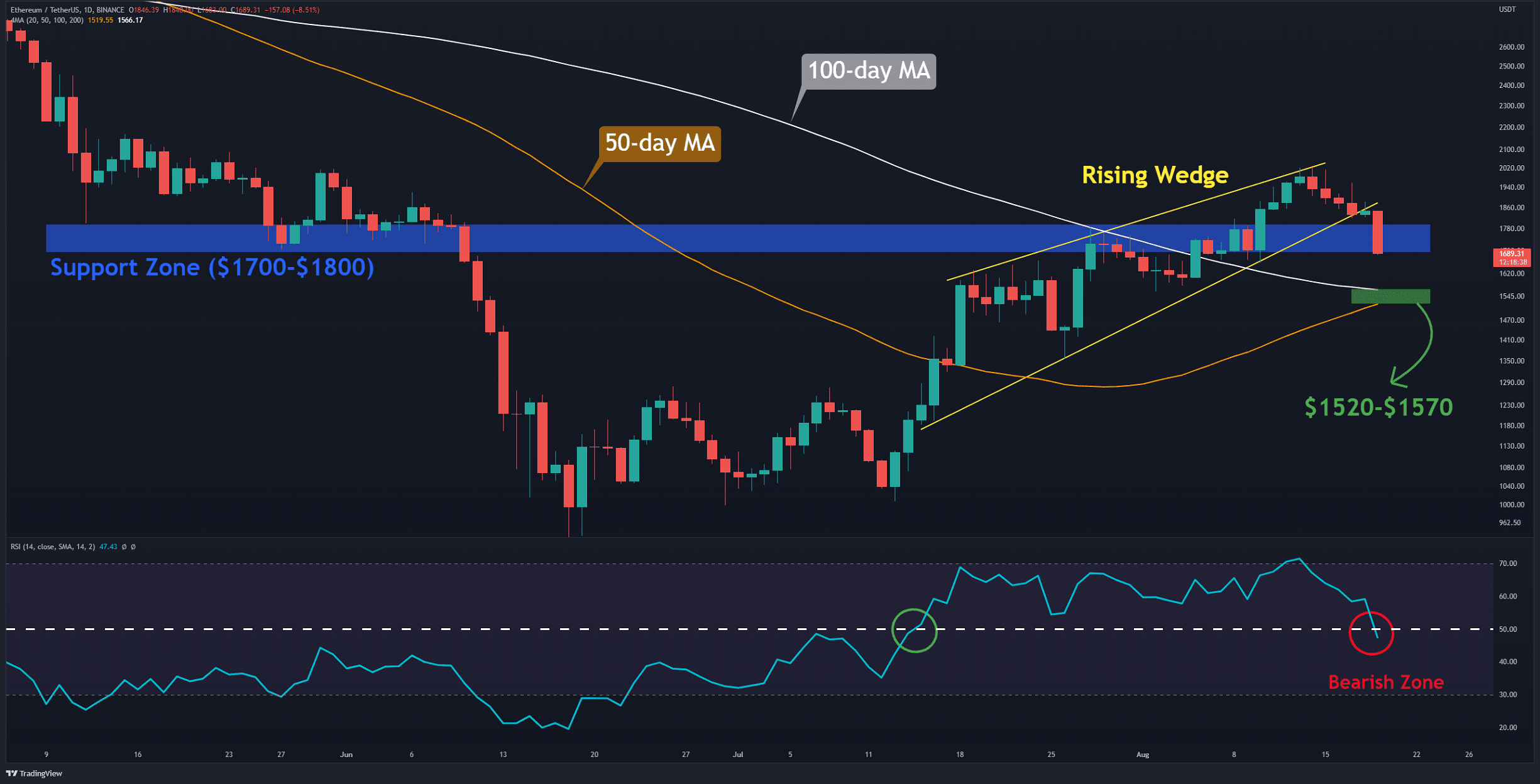
Task: Click the 1000.00 price axis label
Action: tap(1511, 505)
